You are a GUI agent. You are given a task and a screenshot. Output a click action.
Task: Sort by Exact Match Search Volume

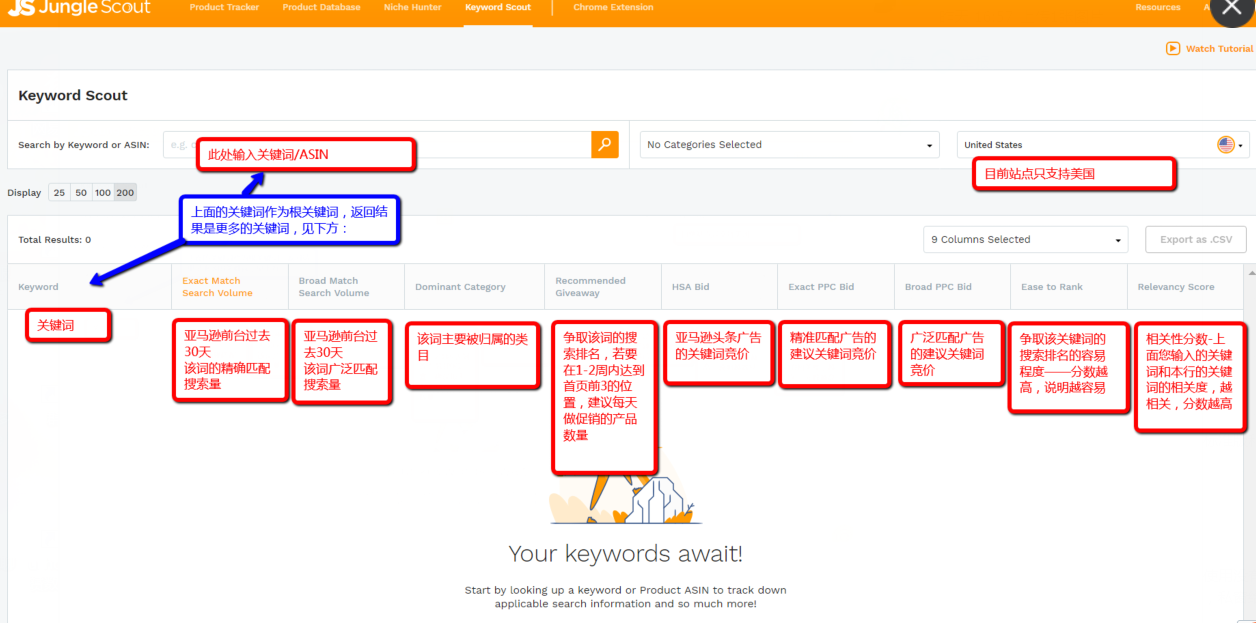217,287
